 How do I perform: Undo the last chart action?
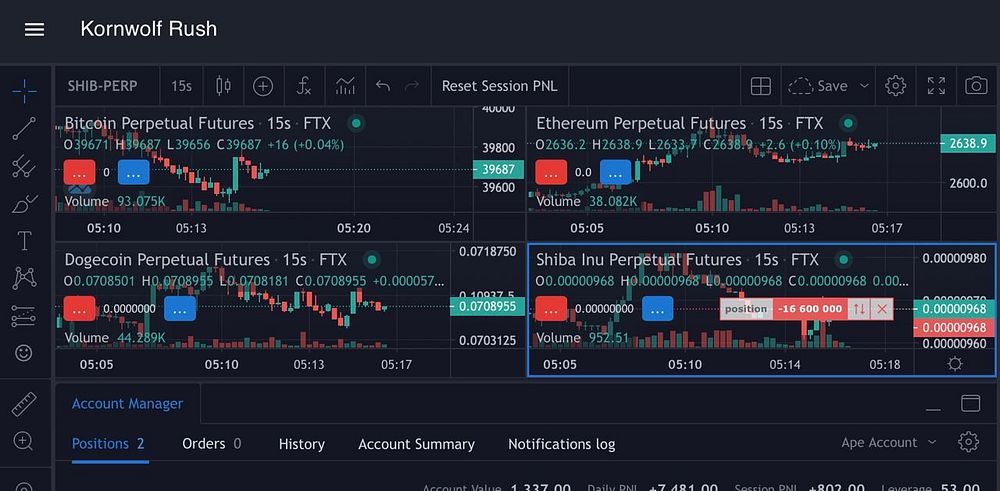pyautogui.click(x=383, y=85)
